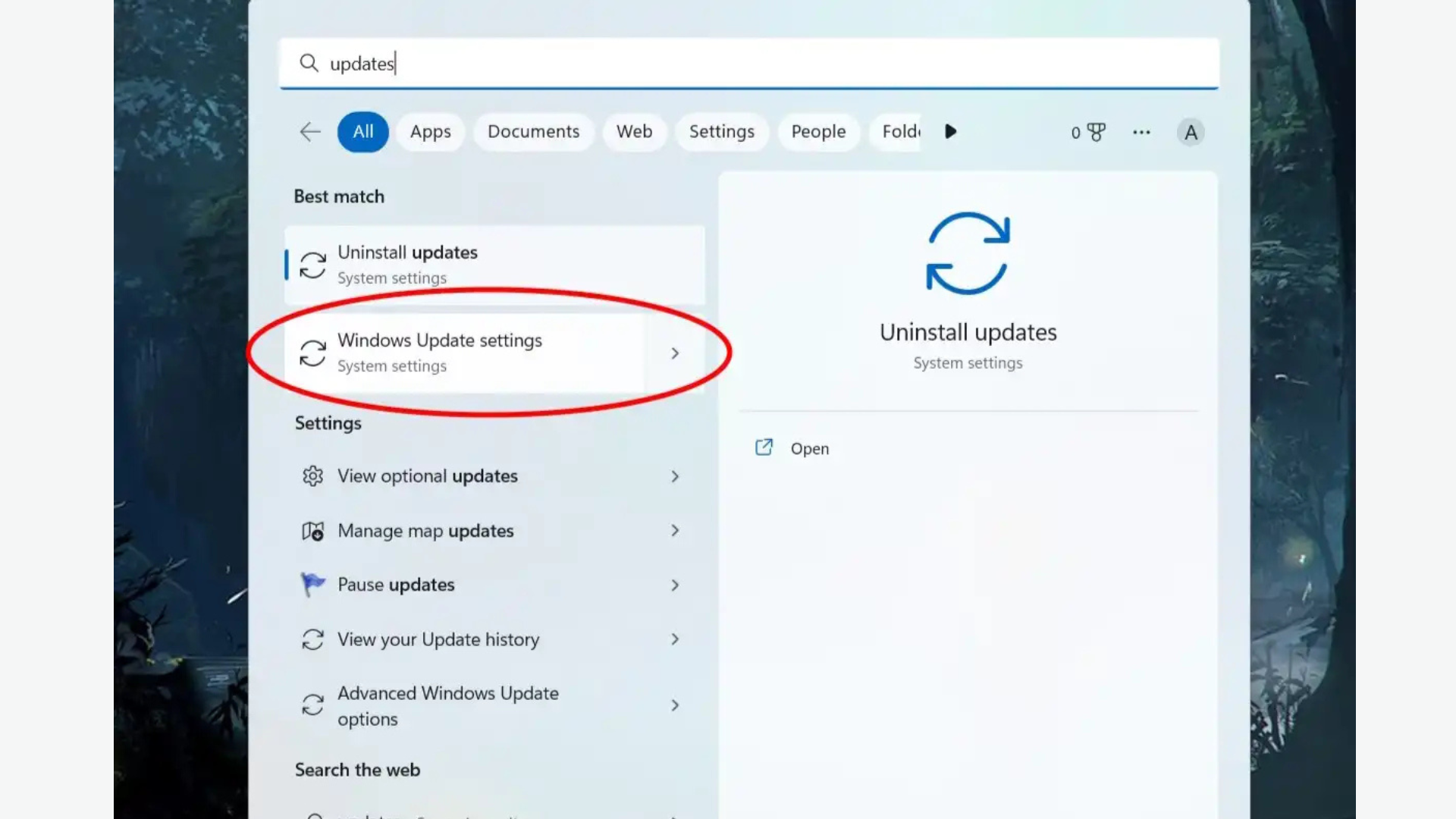1456x819 pixels.
Task: Select the Documents search filter
Action: 533,131
